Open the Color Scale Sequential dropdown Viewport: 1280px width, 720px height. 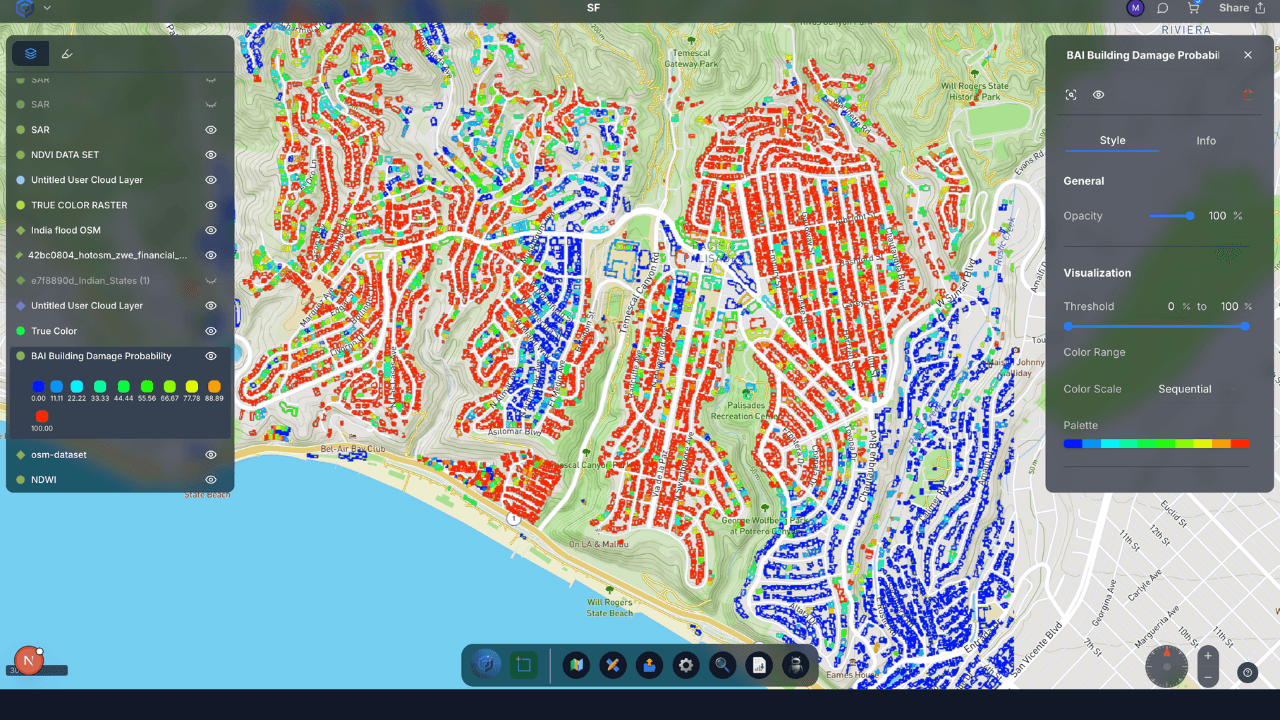[x=1195, y=389]
